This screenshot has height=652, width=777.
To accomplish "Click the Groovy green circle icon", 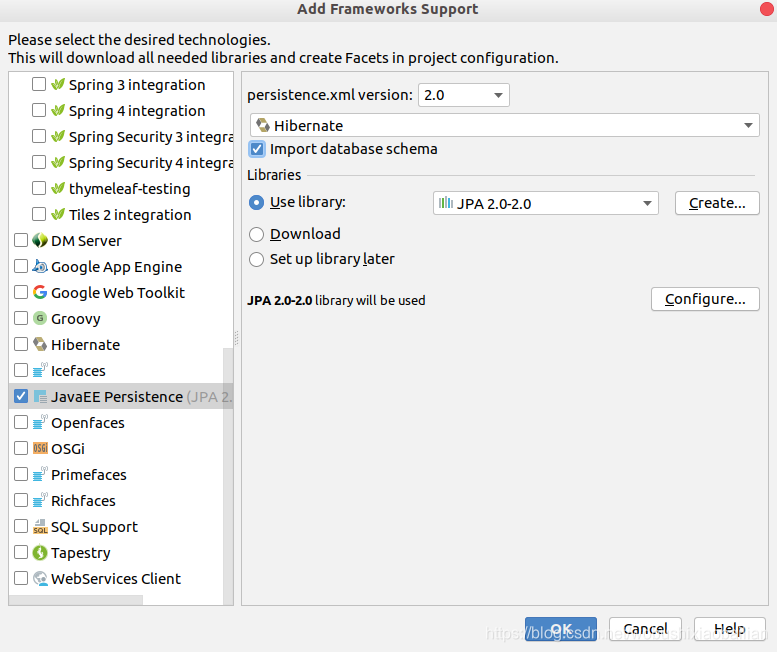I will click(40, 318).
